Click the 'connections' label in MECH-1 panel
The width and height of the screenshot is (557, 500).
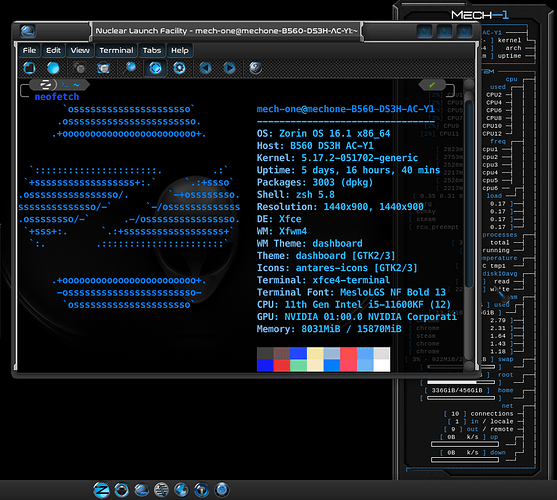click(x=492, y=414)
